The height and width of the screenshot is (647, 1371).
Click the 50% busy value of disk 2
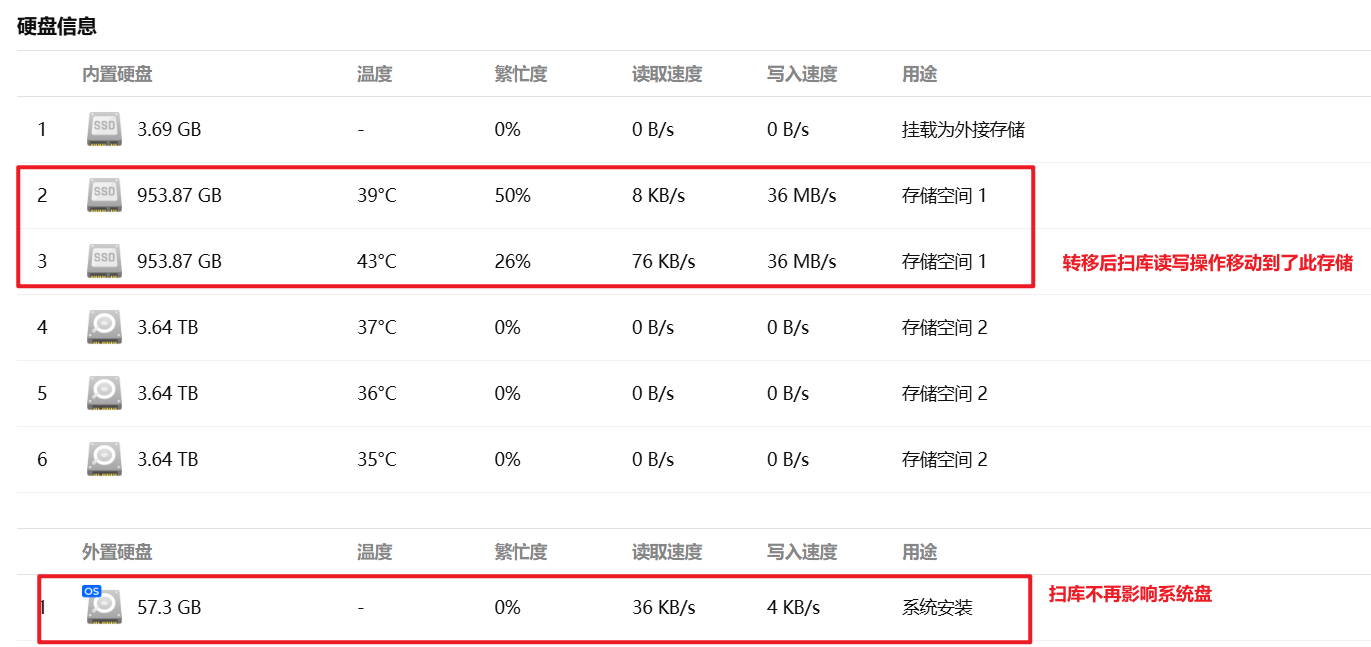point(512,196)
